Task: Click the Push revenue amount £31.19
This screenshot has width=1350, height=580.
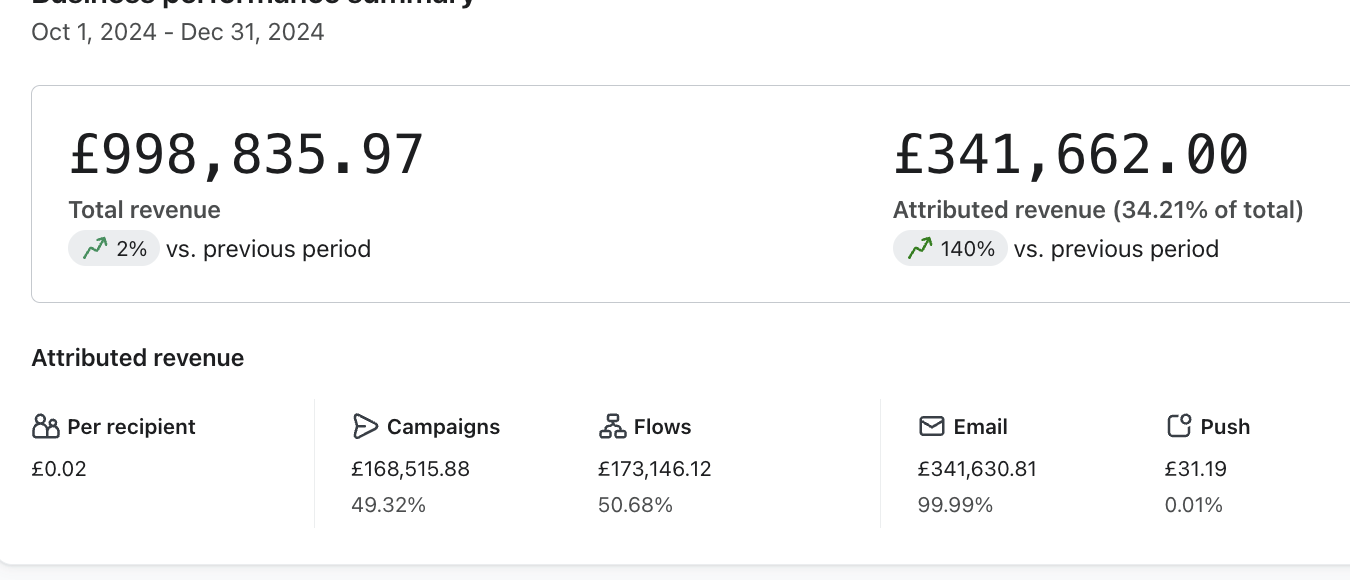Action: pyautogui.click(x=1196, y=469)
